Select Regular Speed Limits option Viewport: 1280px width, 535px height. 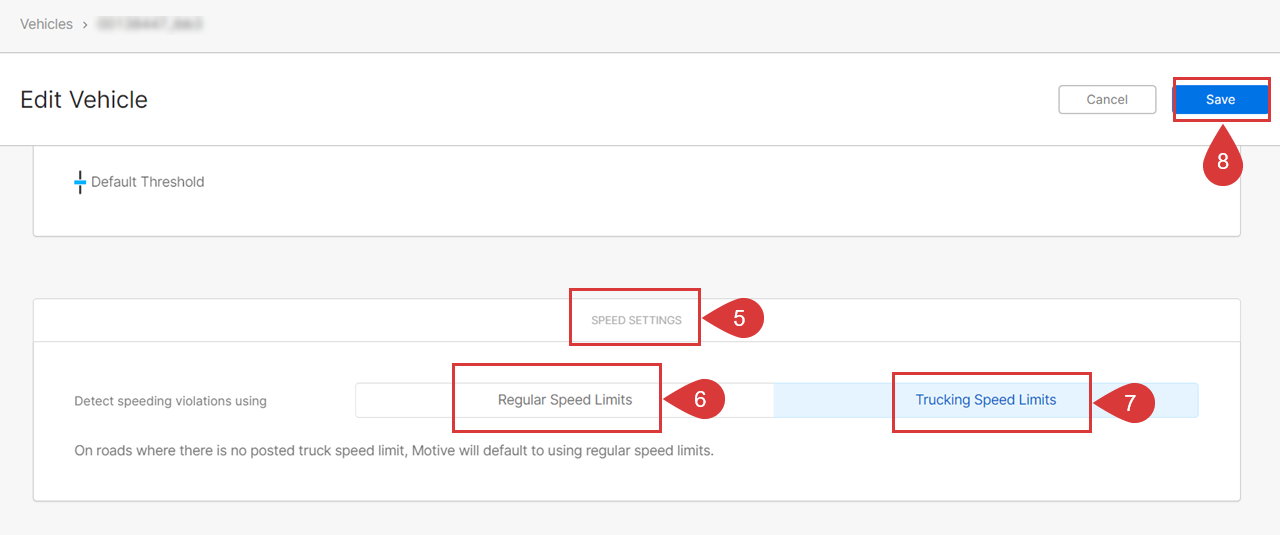(565, 400)
